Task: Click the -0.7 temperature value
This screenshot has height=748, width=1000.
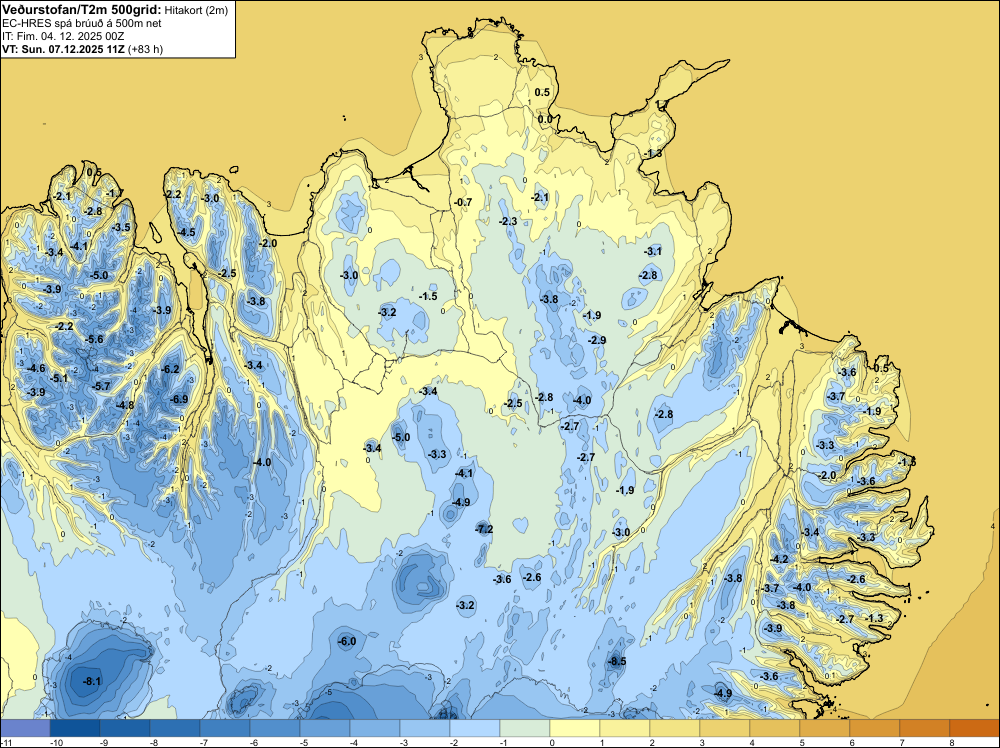Action: pyautogui.click(x=463, y=203)
